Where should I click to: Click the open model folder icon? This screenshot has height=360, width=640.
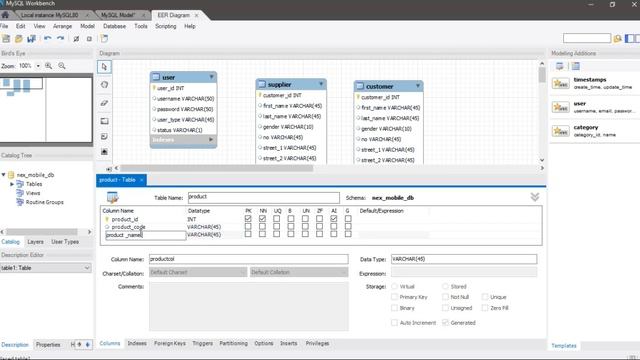pos(19,39)
